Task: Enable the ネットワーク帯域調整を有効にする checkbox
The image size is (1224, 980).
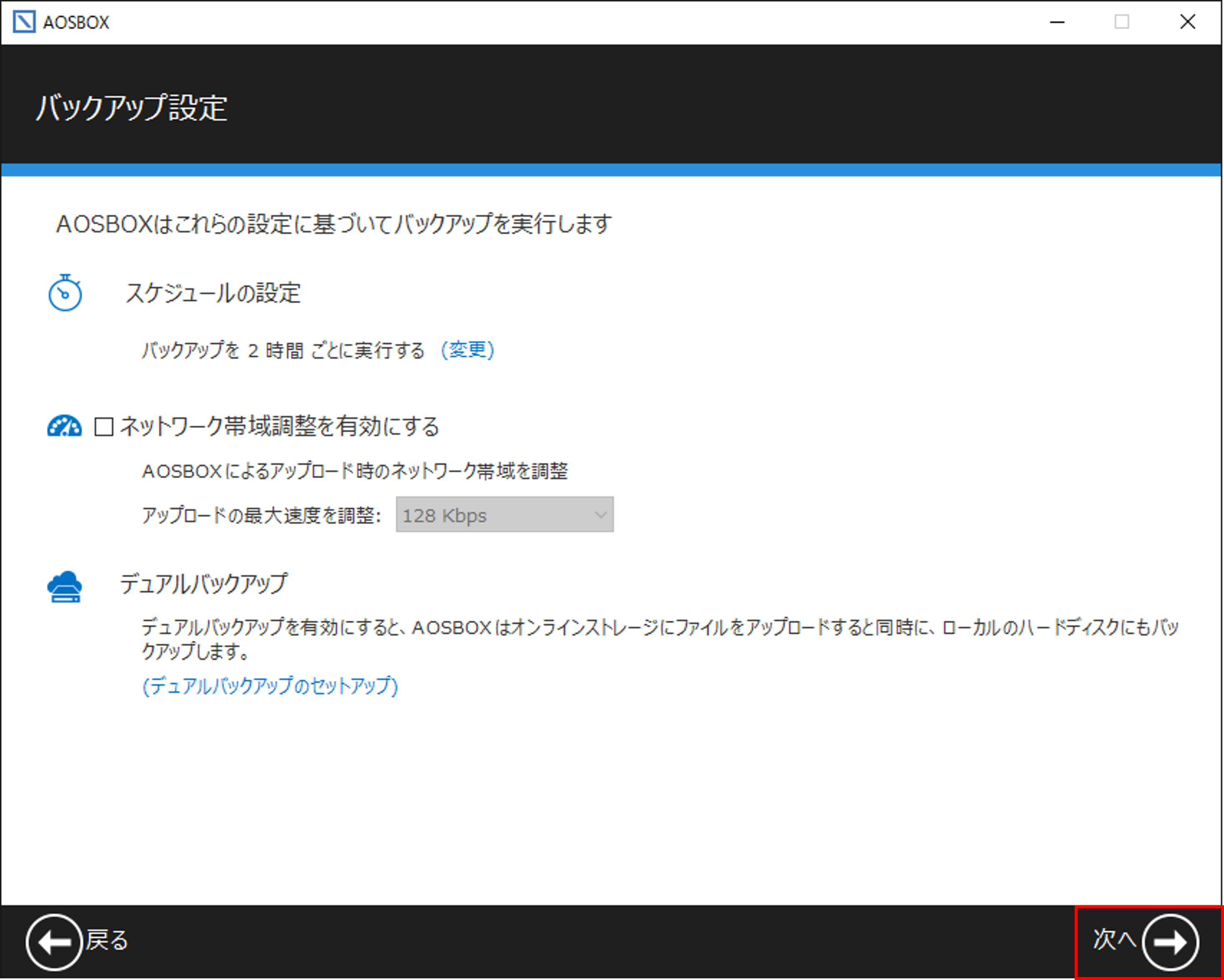Action: [104, 426]
